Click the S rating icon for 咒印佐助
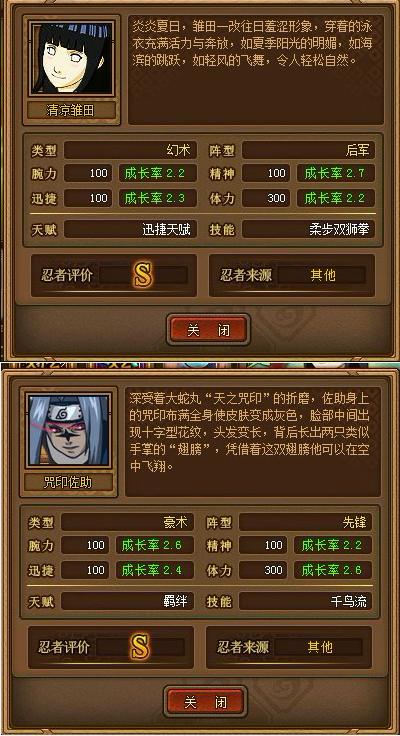The image size is (400, 736). pyautogui.click(x=140, y=646)
